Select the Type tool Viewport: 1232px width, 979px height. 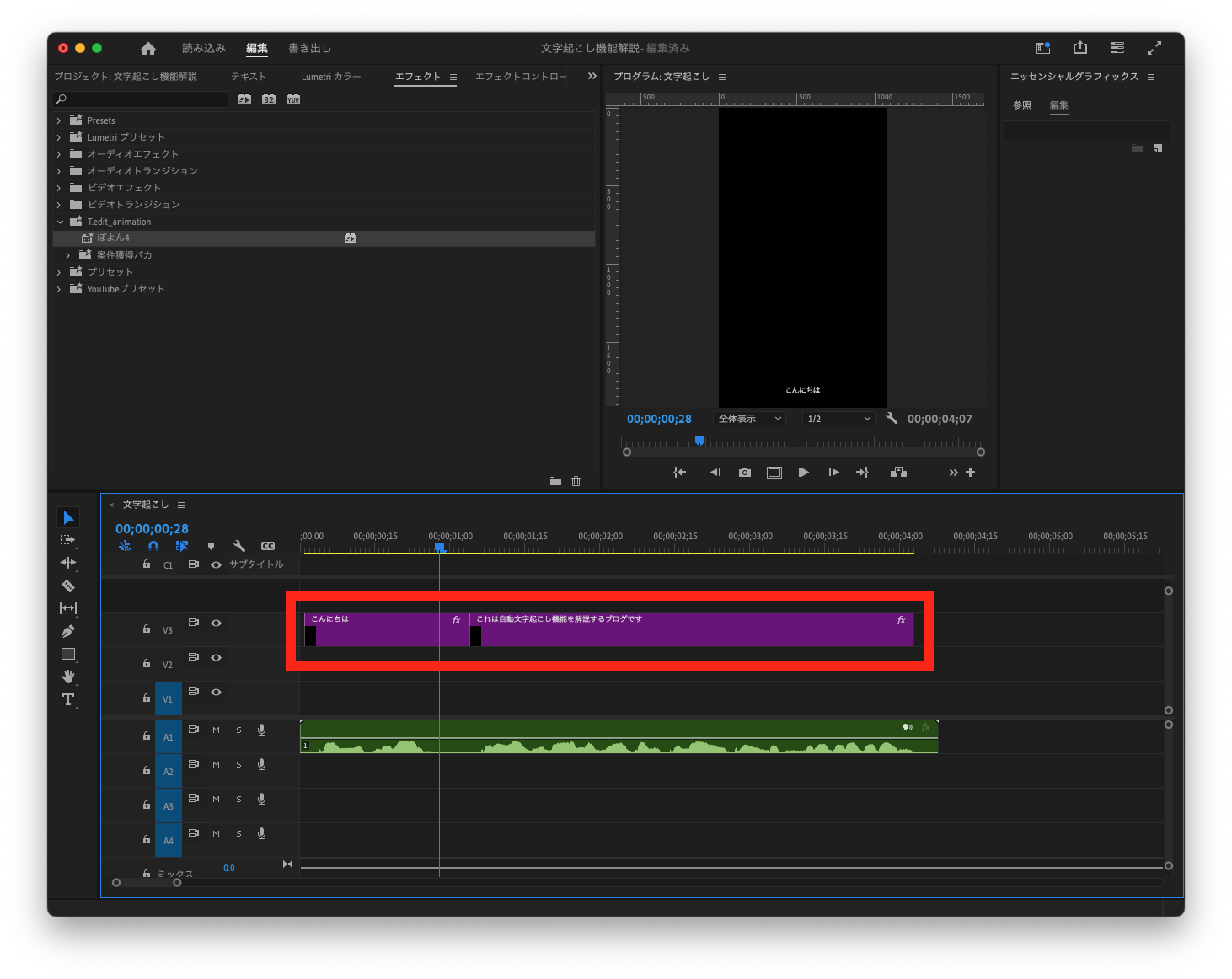(68, 699)
